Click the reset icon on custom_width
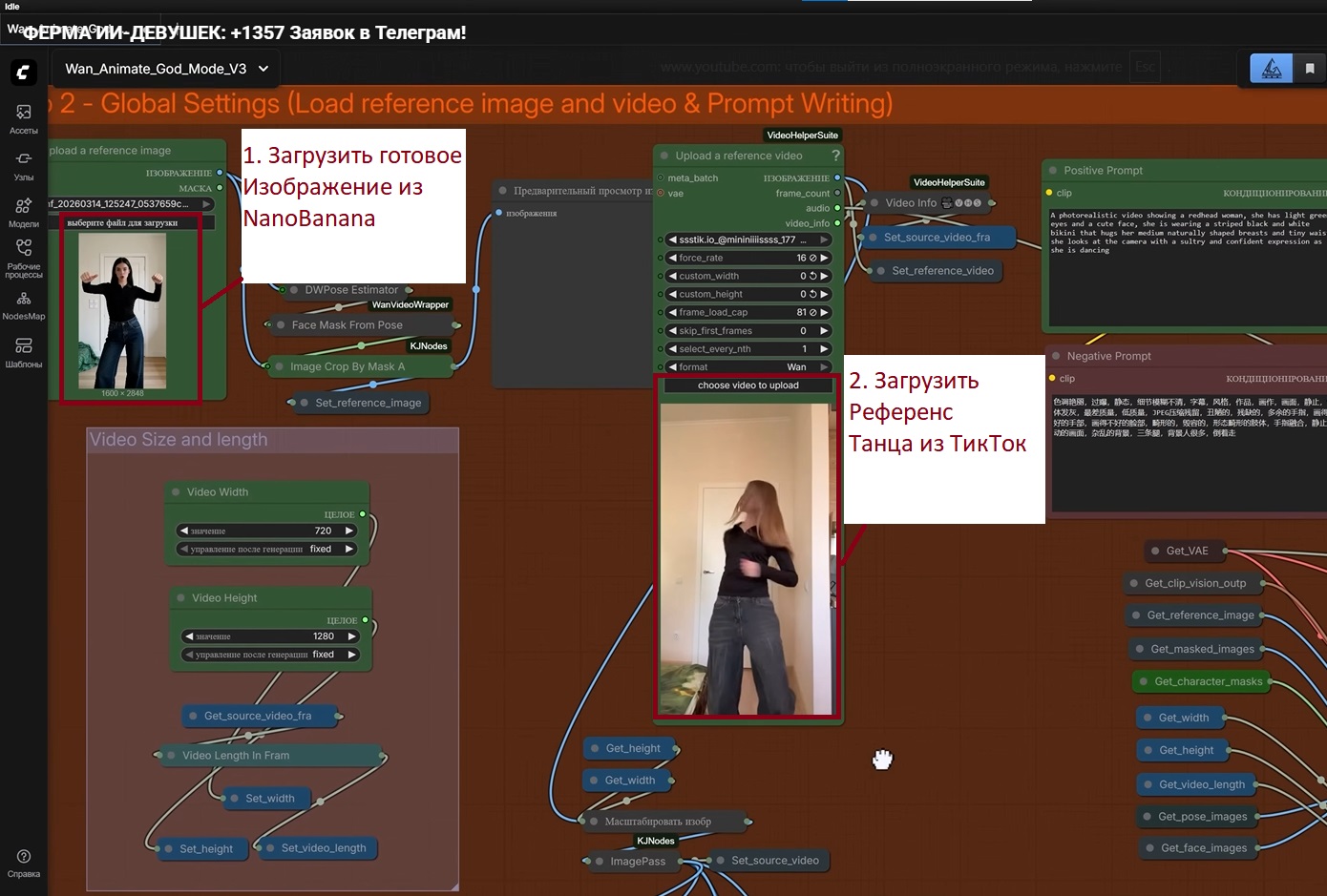The image size is (1327, 896). (812, 276)
